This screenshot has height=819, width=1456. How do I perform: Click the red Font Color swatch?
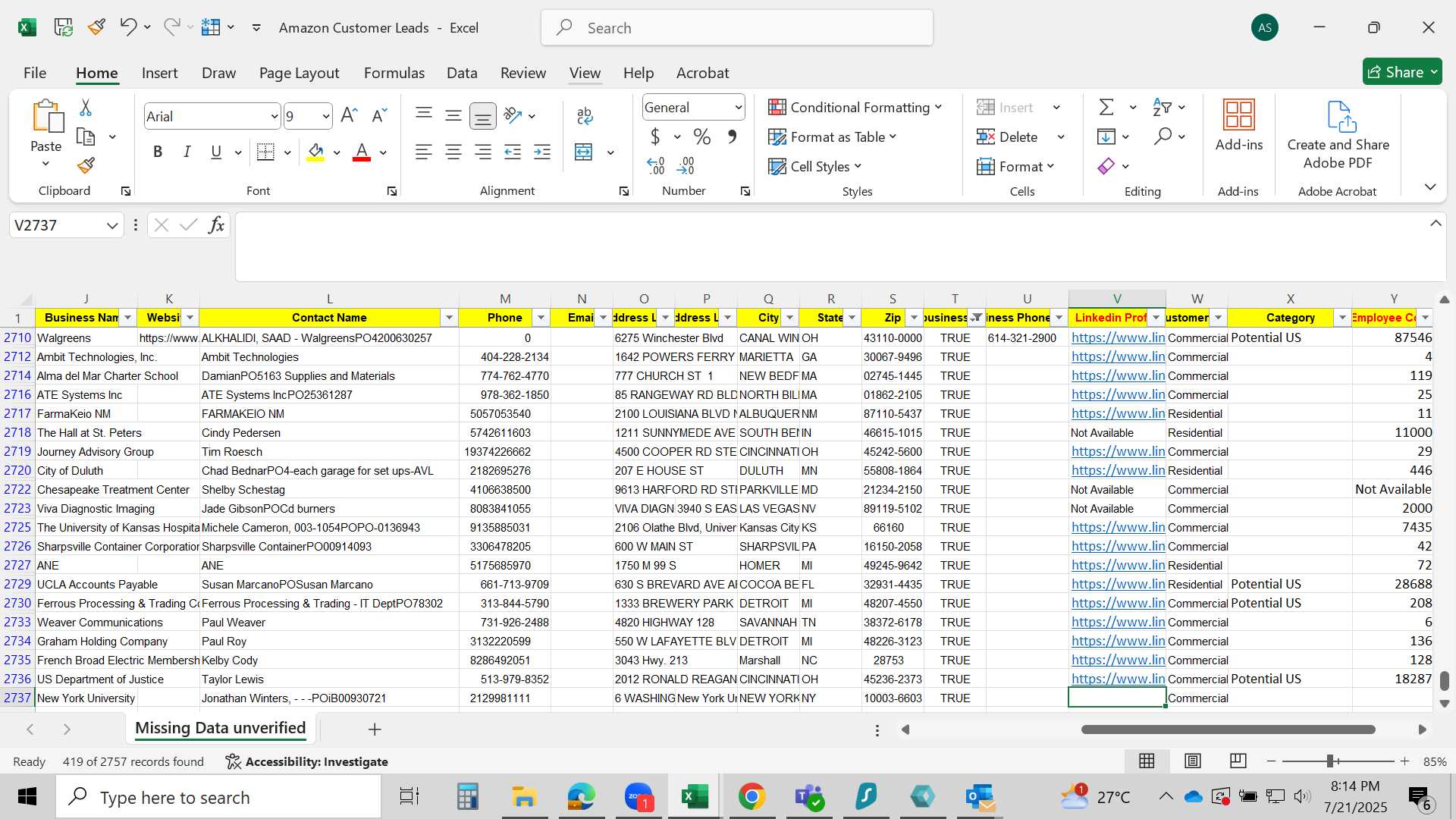coord(362,152)
